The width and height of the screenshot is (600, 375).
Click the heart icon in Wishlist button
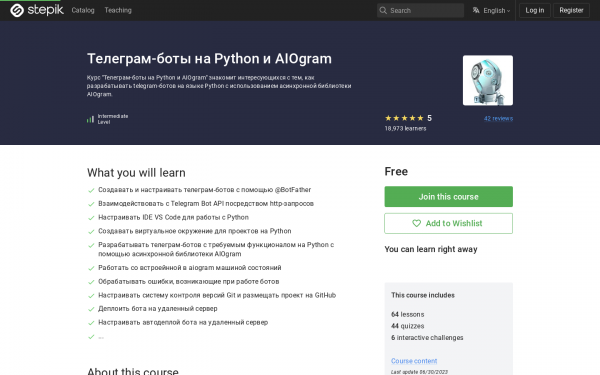416,223
